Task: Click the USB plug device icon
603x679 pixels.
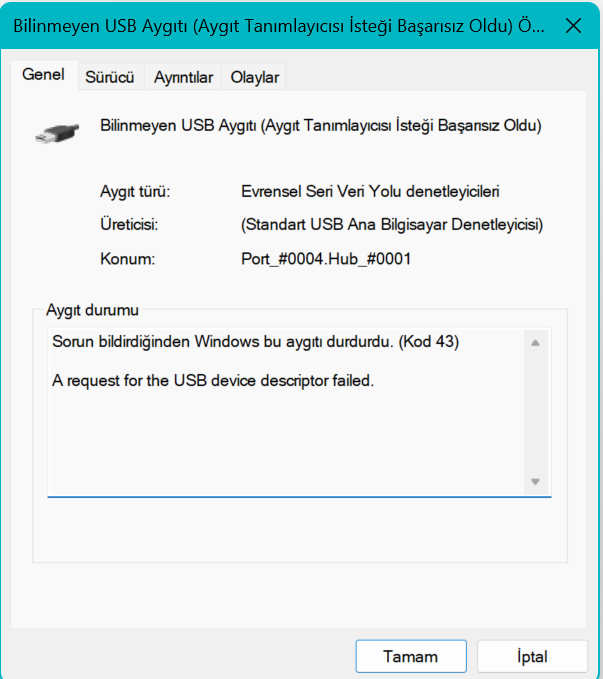Action: [x=57, y=133]
